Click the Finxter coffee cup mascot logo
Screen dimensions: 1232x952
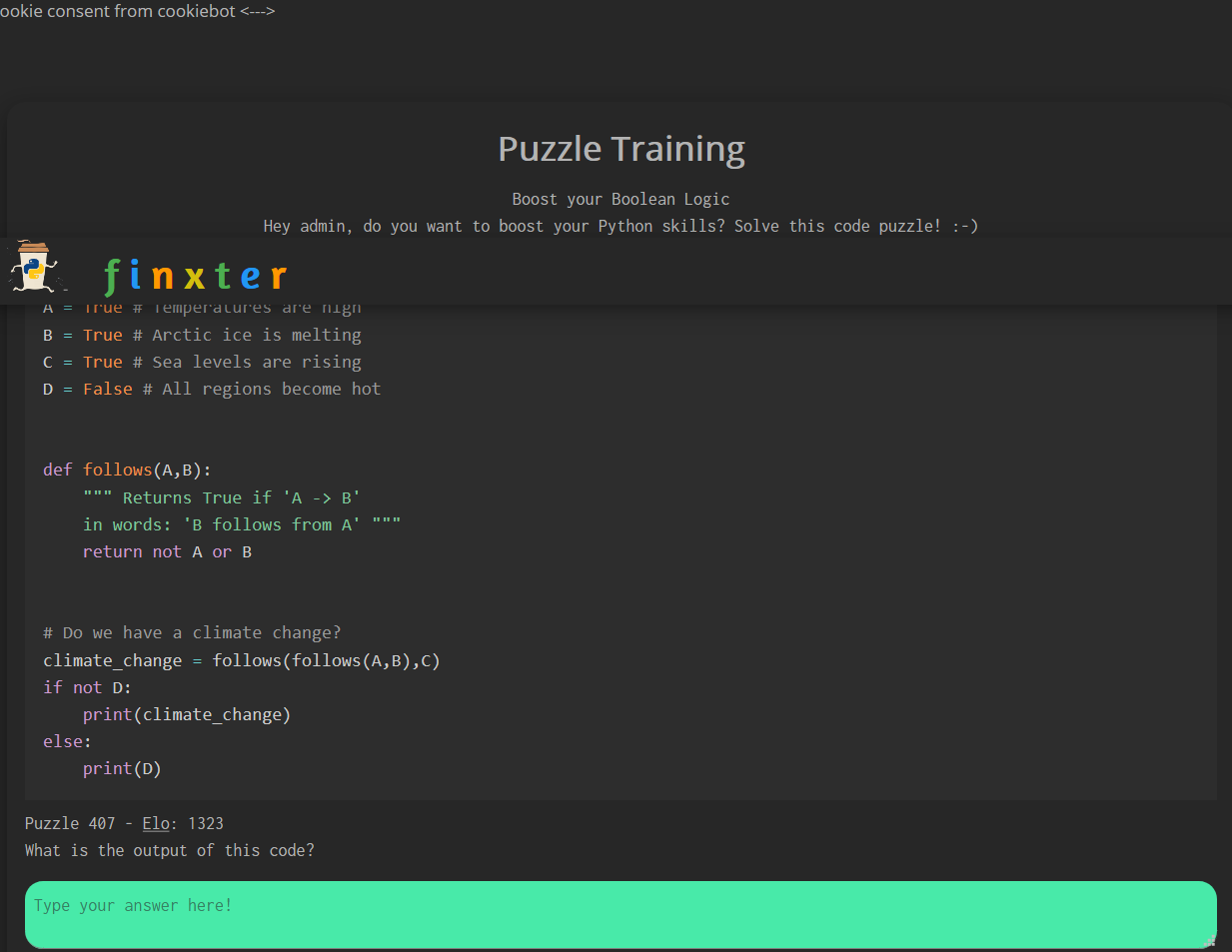pyautogui.click(x=35, y=268)
